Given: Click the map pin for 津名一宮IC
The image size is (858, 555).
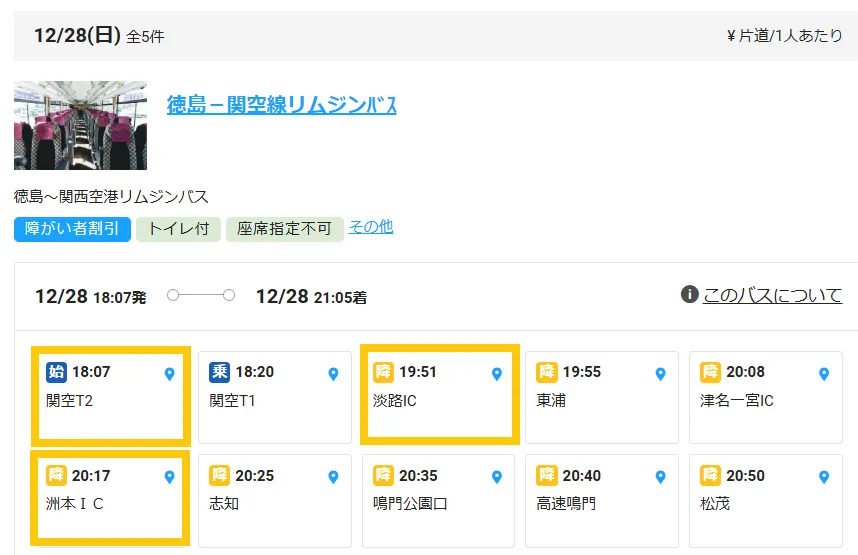Looking at the screenshot, I should click(824, 374).
